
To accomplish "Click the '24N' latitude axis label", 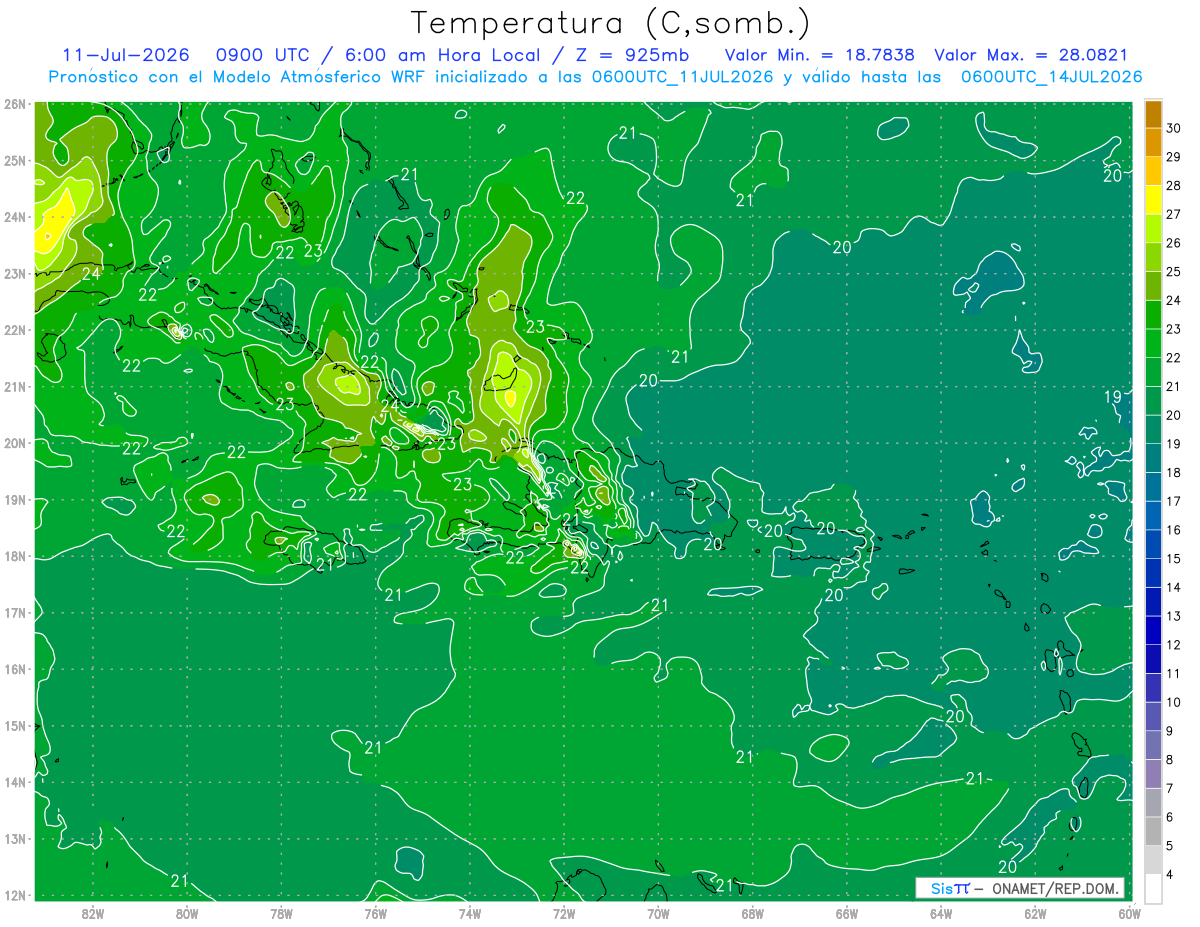I will click(x=15, y=217).
